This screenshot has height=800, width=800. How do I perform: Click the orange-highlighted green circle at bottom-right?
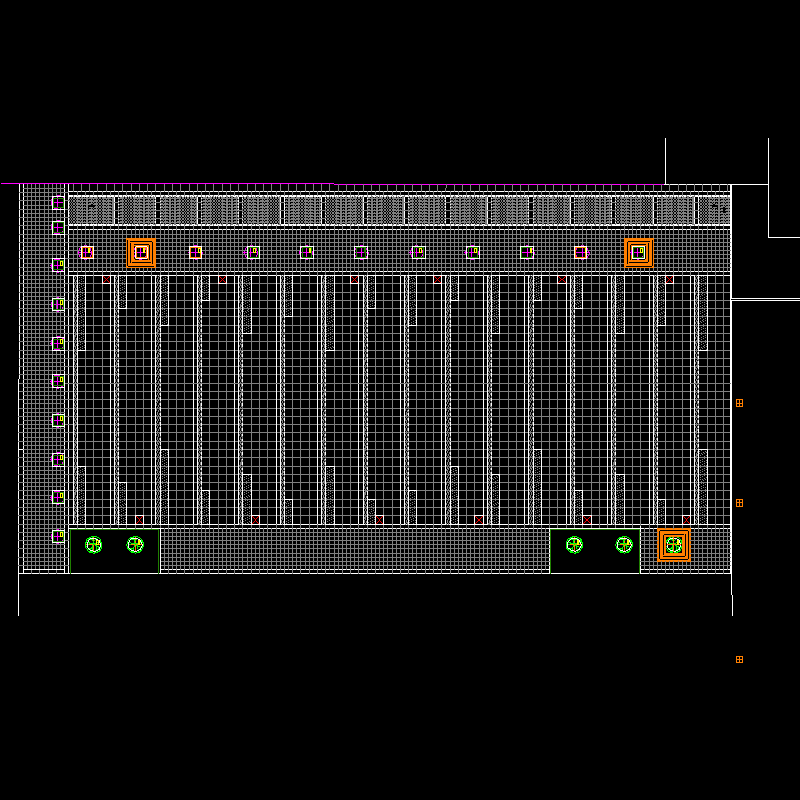click(674, 545)
